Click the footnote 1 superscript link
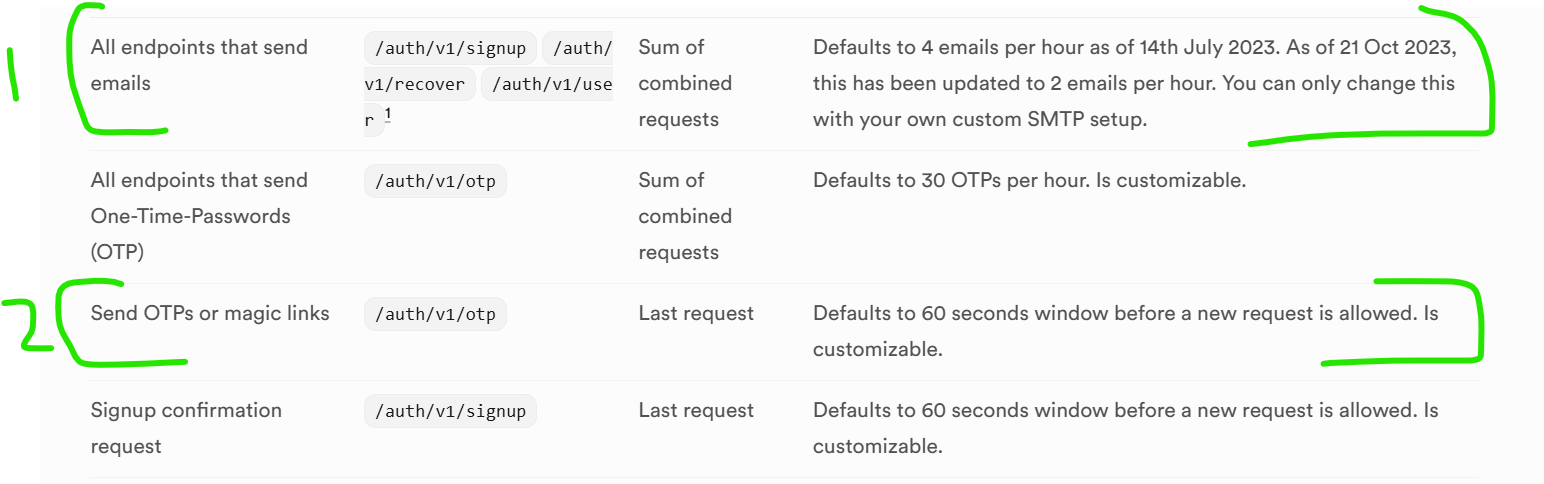This screenshot has height=484, width=1544. pyautogui.click(x=388, y=116)
